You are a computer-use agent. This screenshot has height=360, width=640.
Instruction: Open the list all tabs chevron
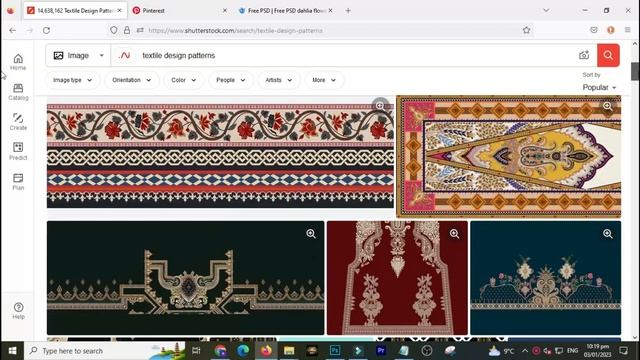546,10
